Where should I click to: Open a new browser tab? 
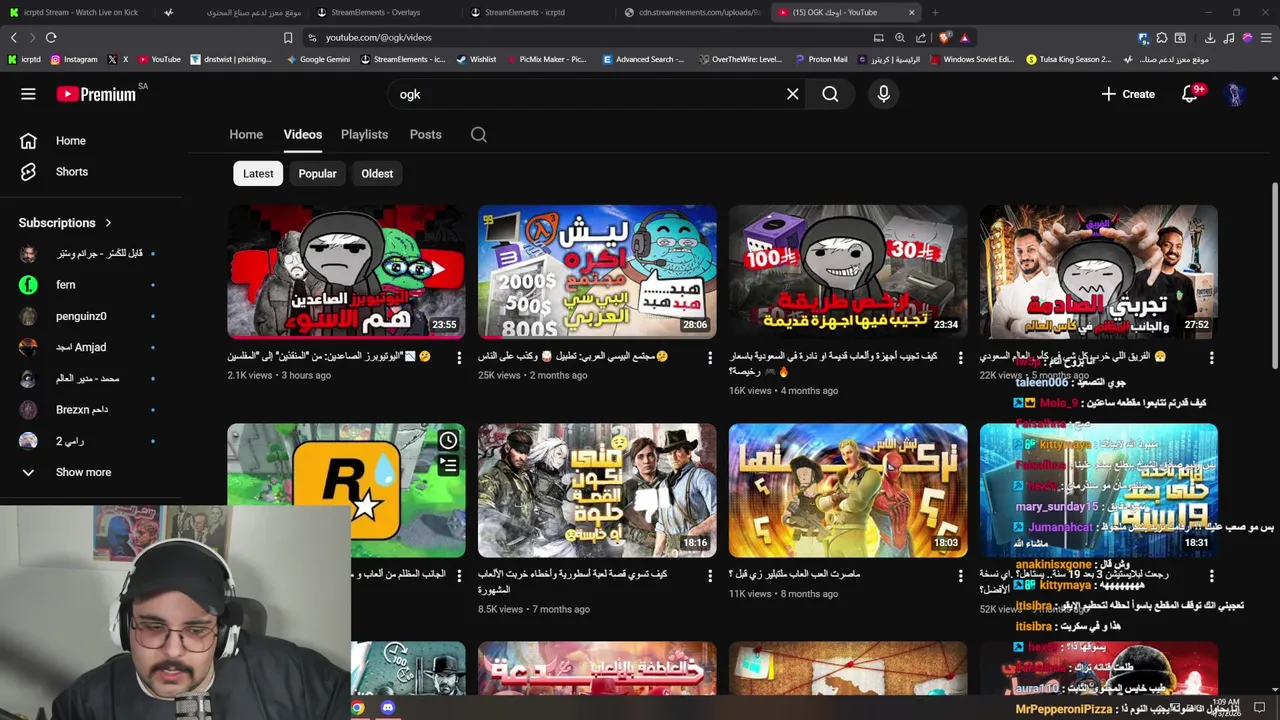pos(935,12)
